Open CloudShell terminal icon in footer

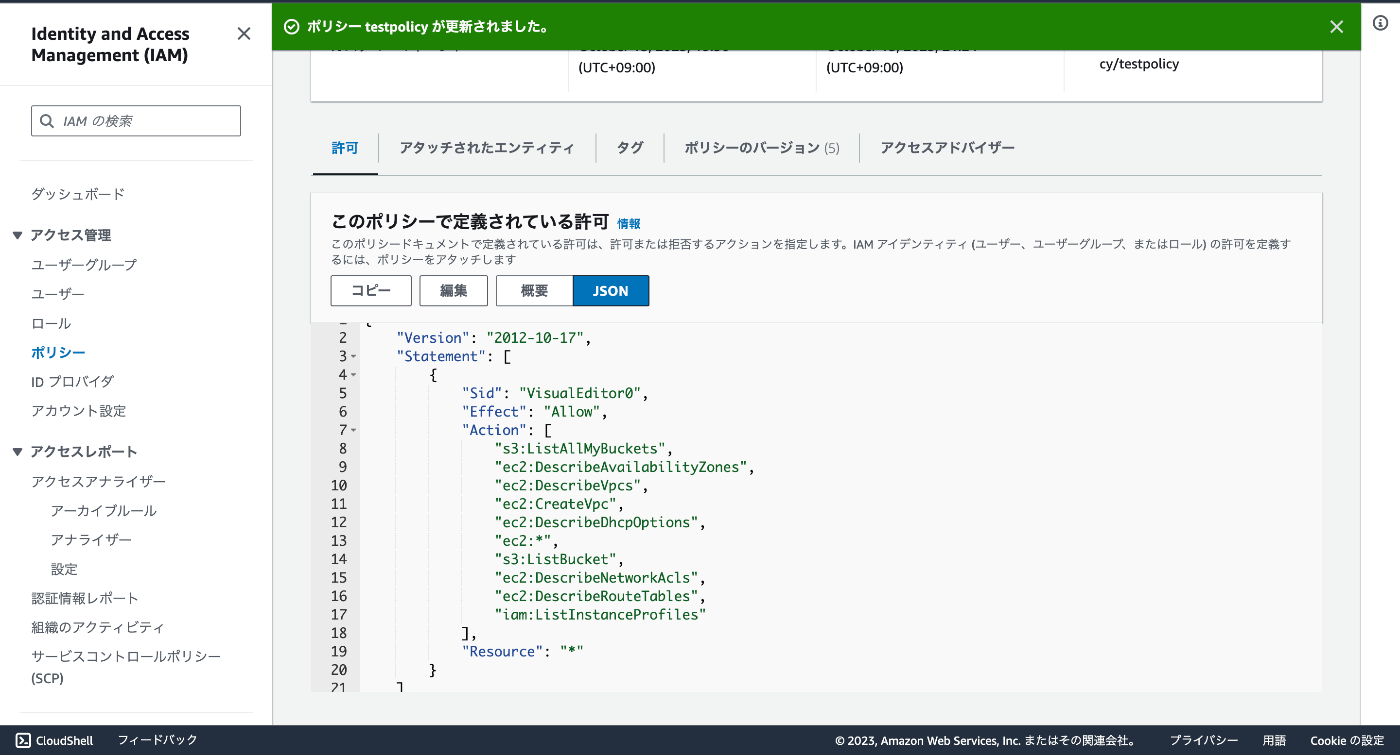coord(23,740)
